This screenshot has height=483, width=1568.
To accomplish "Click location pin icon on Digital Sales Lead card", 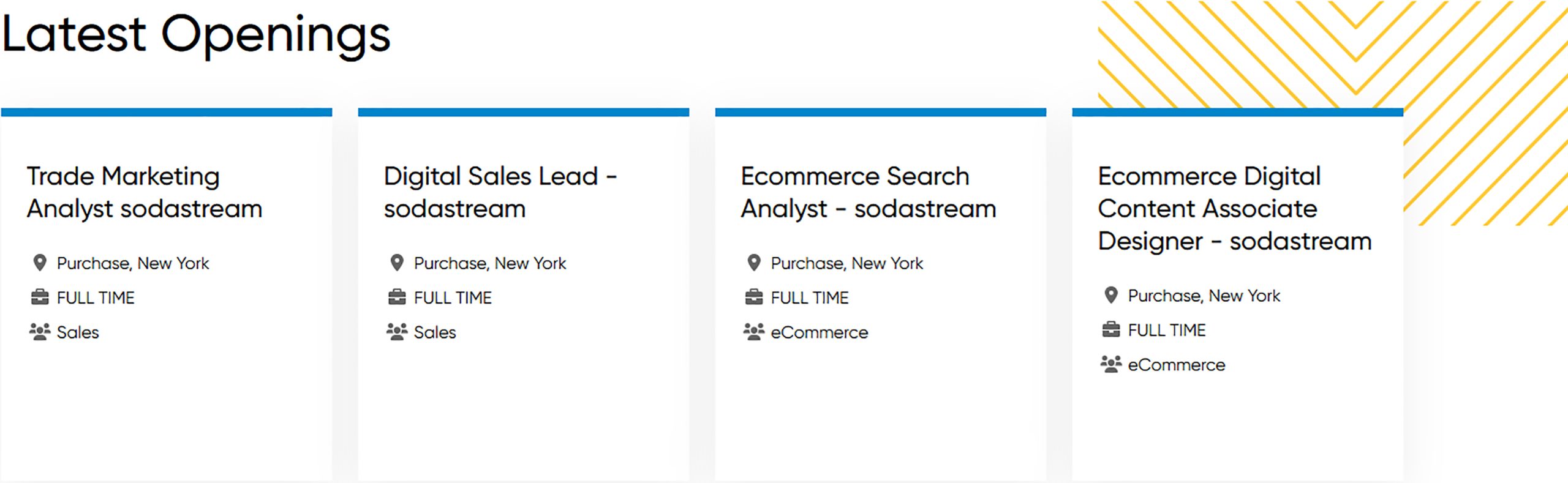I will point(397,263).
